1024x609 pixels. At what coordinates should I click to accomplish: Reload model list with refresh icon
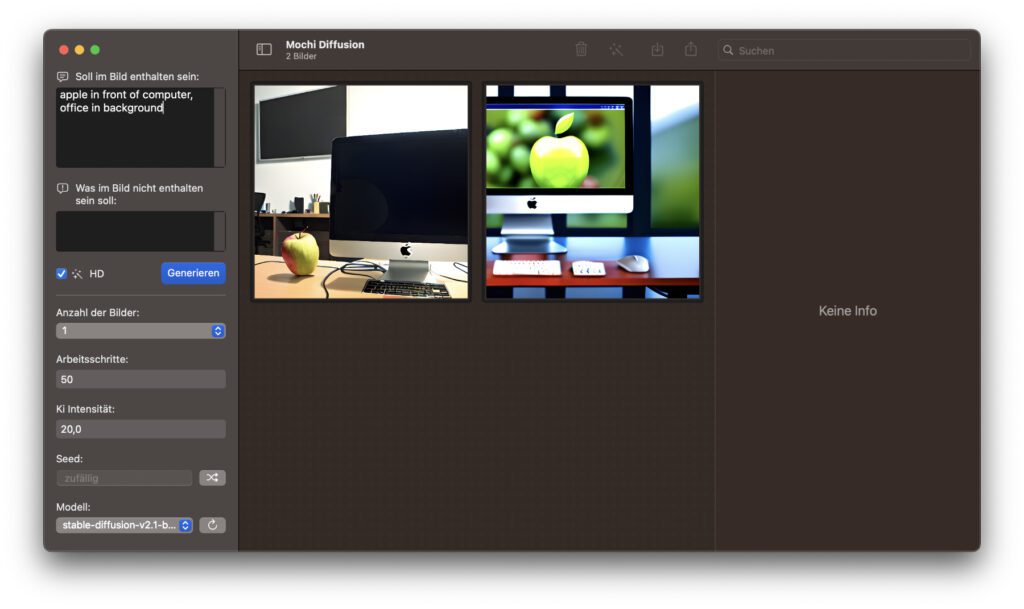[212, 525]
